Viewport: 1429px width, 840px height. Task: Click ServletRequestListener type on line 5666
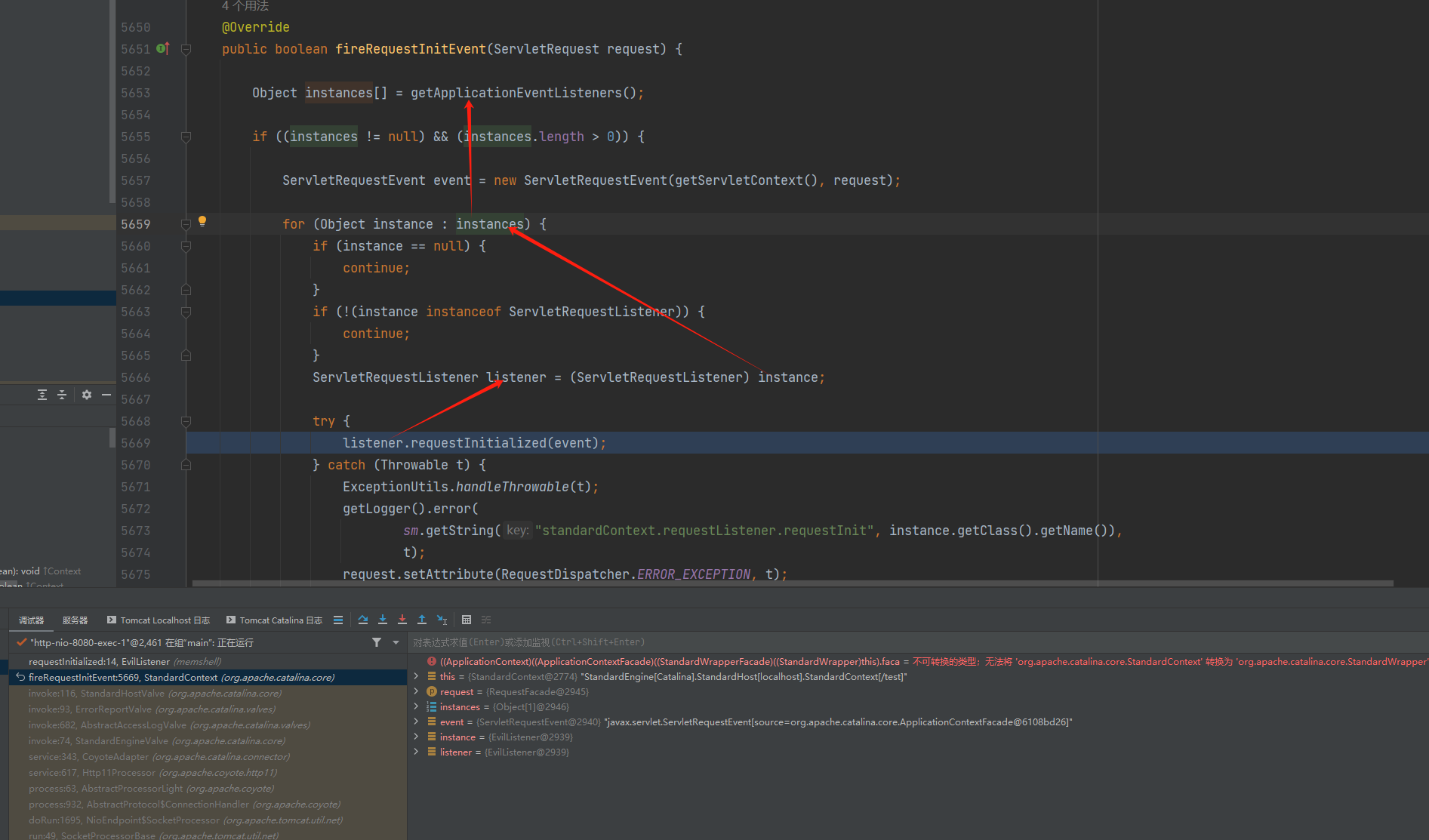pyautogui.click(x=396, y=377)
